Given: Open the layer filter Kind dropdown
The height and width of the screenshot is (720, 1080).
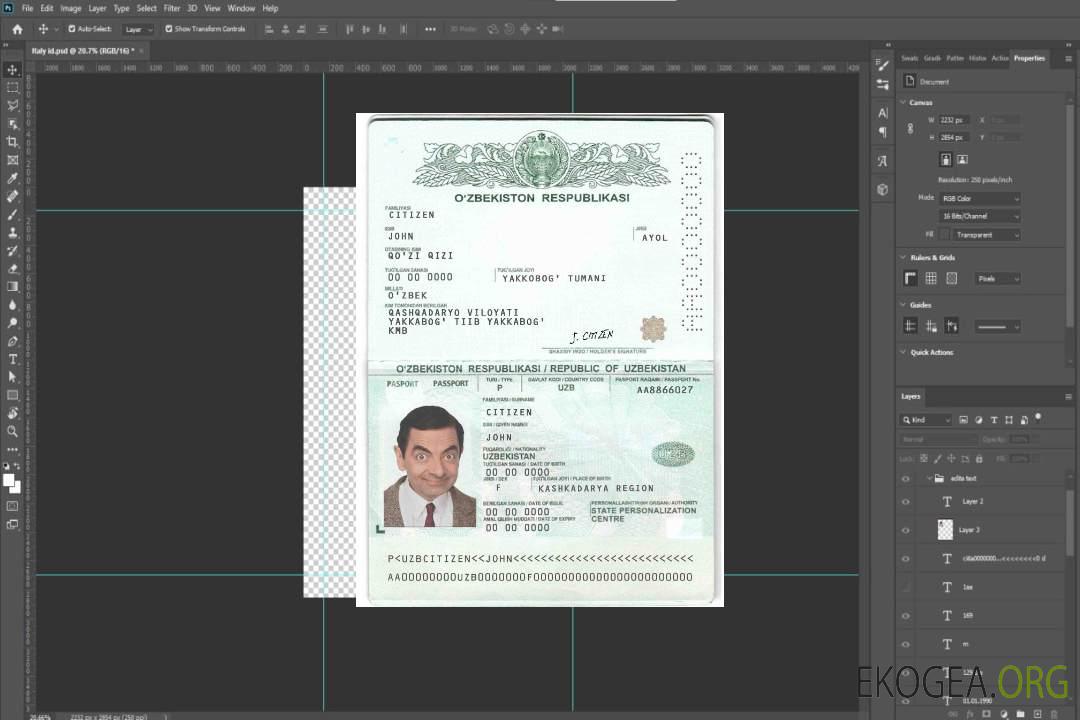Looking at the screenshot, I should 926,420.
